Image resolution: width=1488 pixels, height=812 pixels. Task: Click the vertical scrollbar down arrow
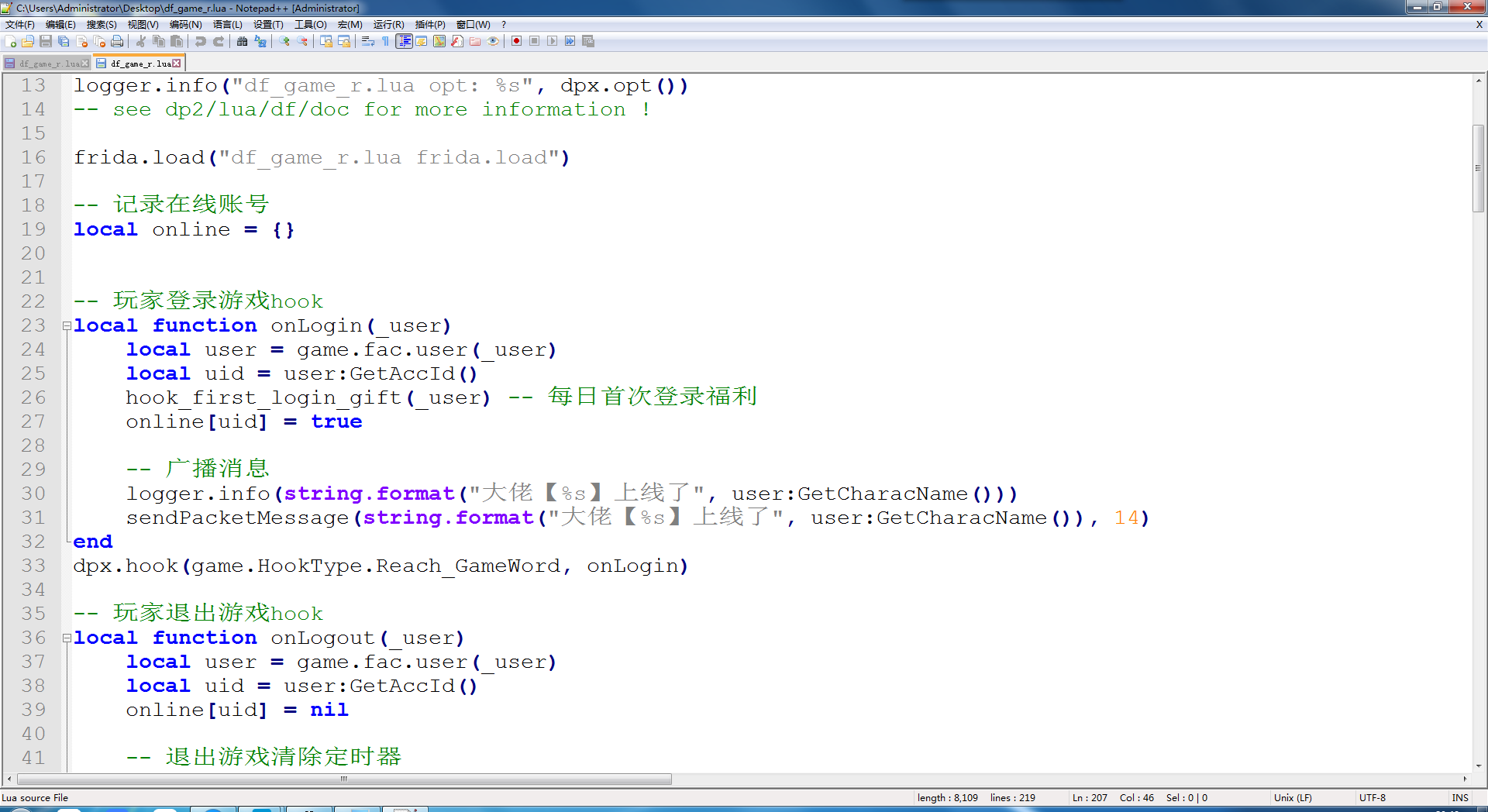1479,766
